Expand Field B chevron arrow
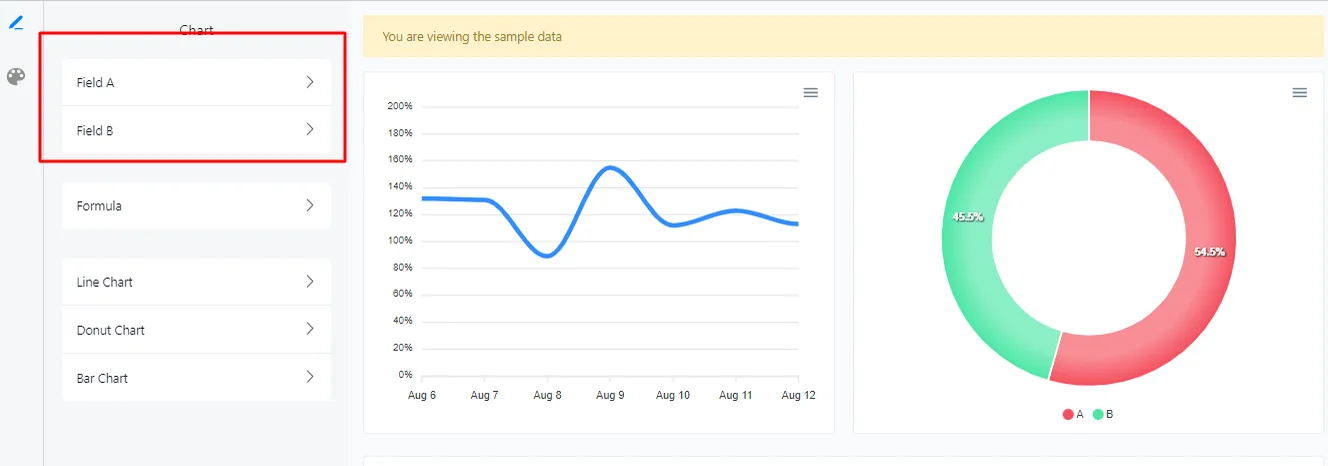The image size is (1328, 466). [310, 129]
